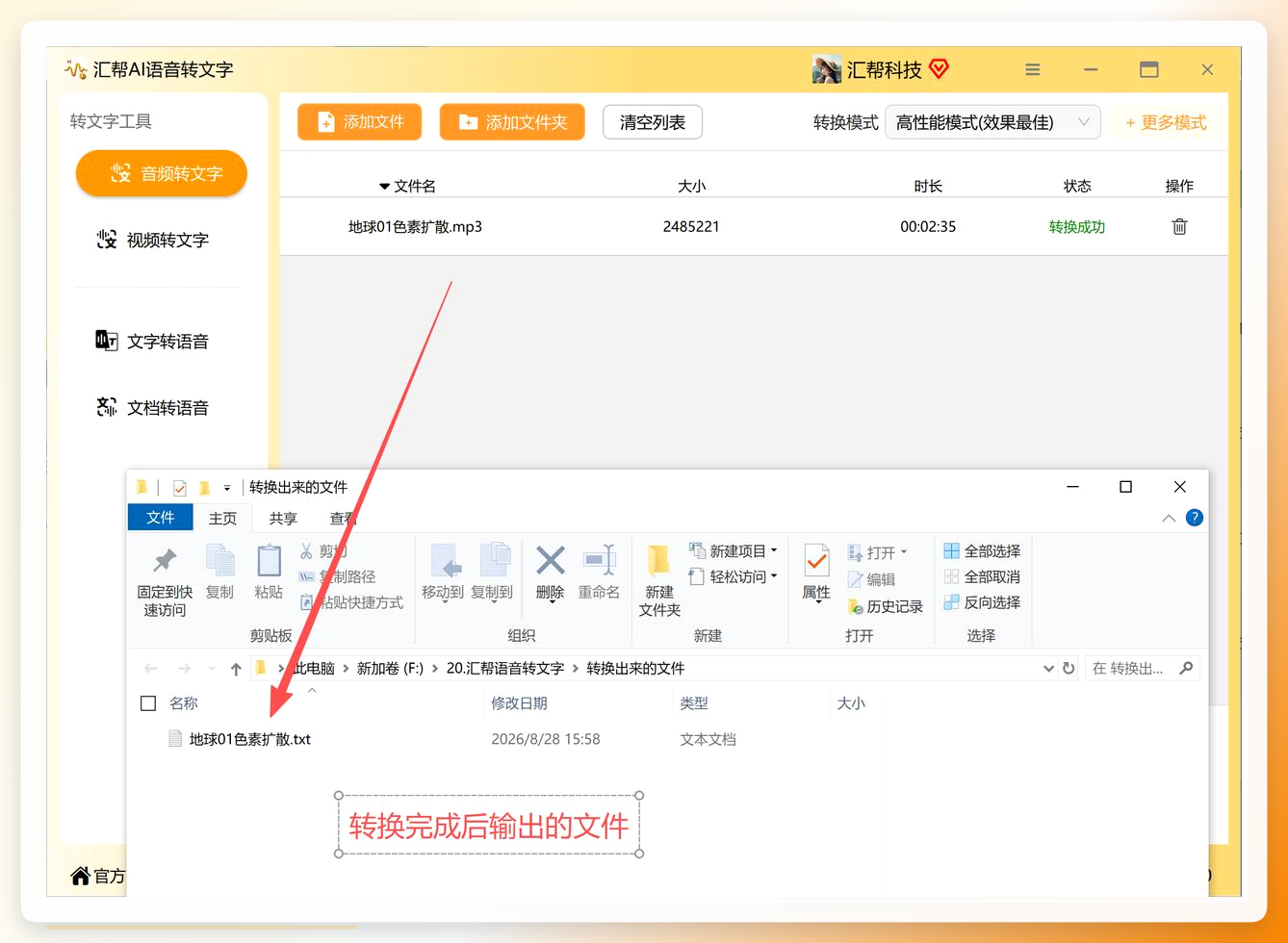Click the red VIP diamond badge
This screenshot has height=943, width=1288.
[x=939, y=69]
